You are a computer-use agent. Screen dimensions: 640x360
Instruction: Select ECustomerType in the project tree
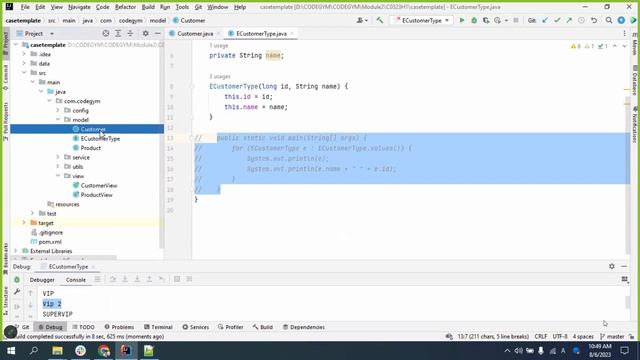point(100,138)
